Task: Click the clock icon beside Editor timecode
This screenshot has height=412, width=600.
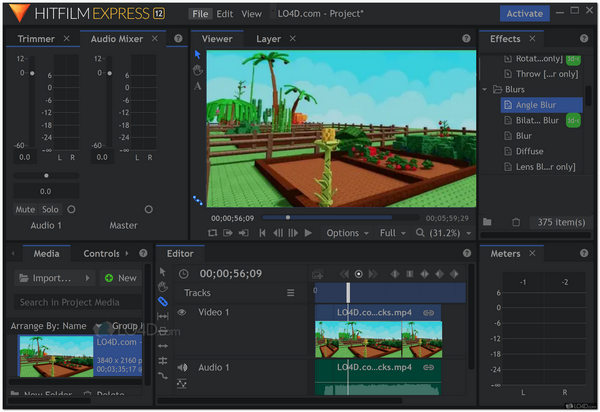Action: point(184,274)
